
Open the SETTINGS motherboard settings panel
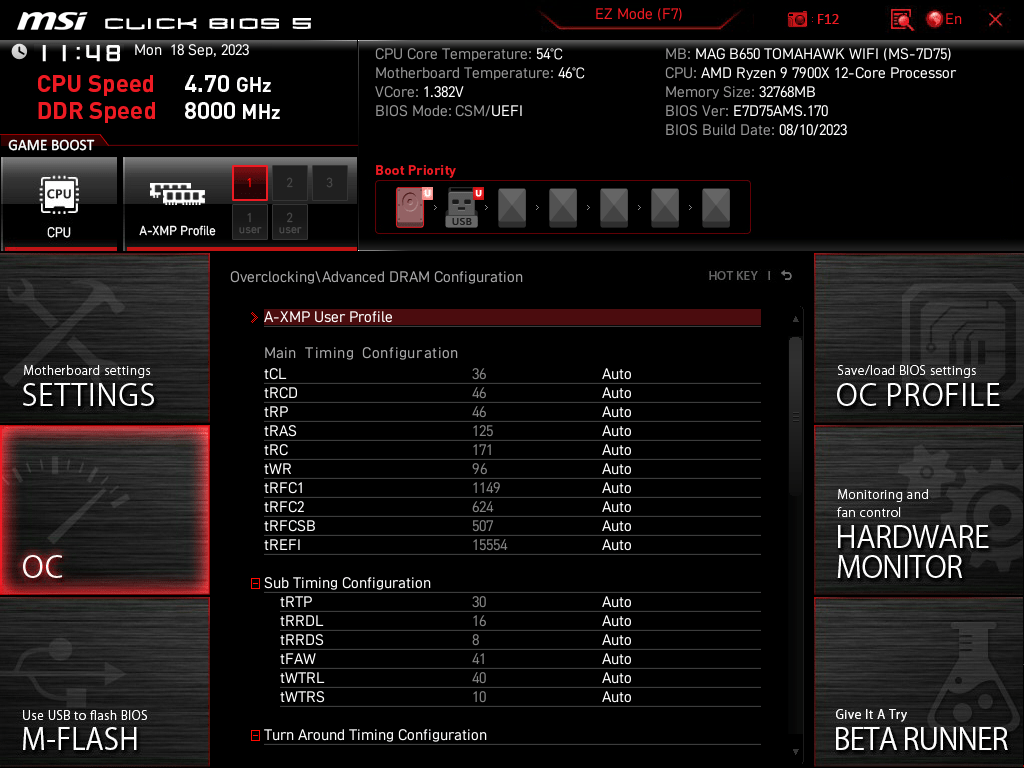click(x=104, y=338)
